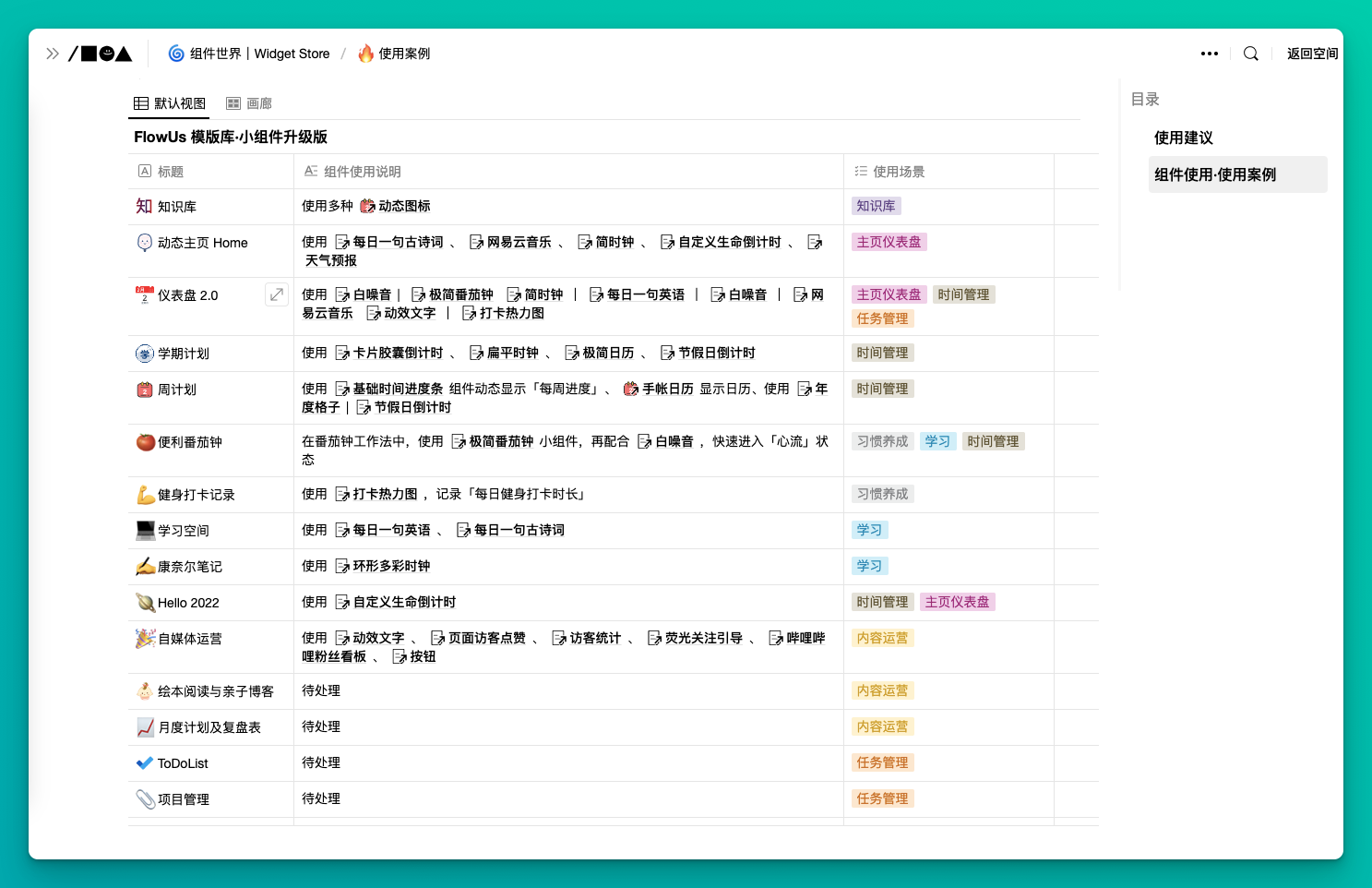Click the muscle emoji of 健身打卡记录
Image resolution: width=1372 pixels, height=888 pixels.
pos(144,494)
